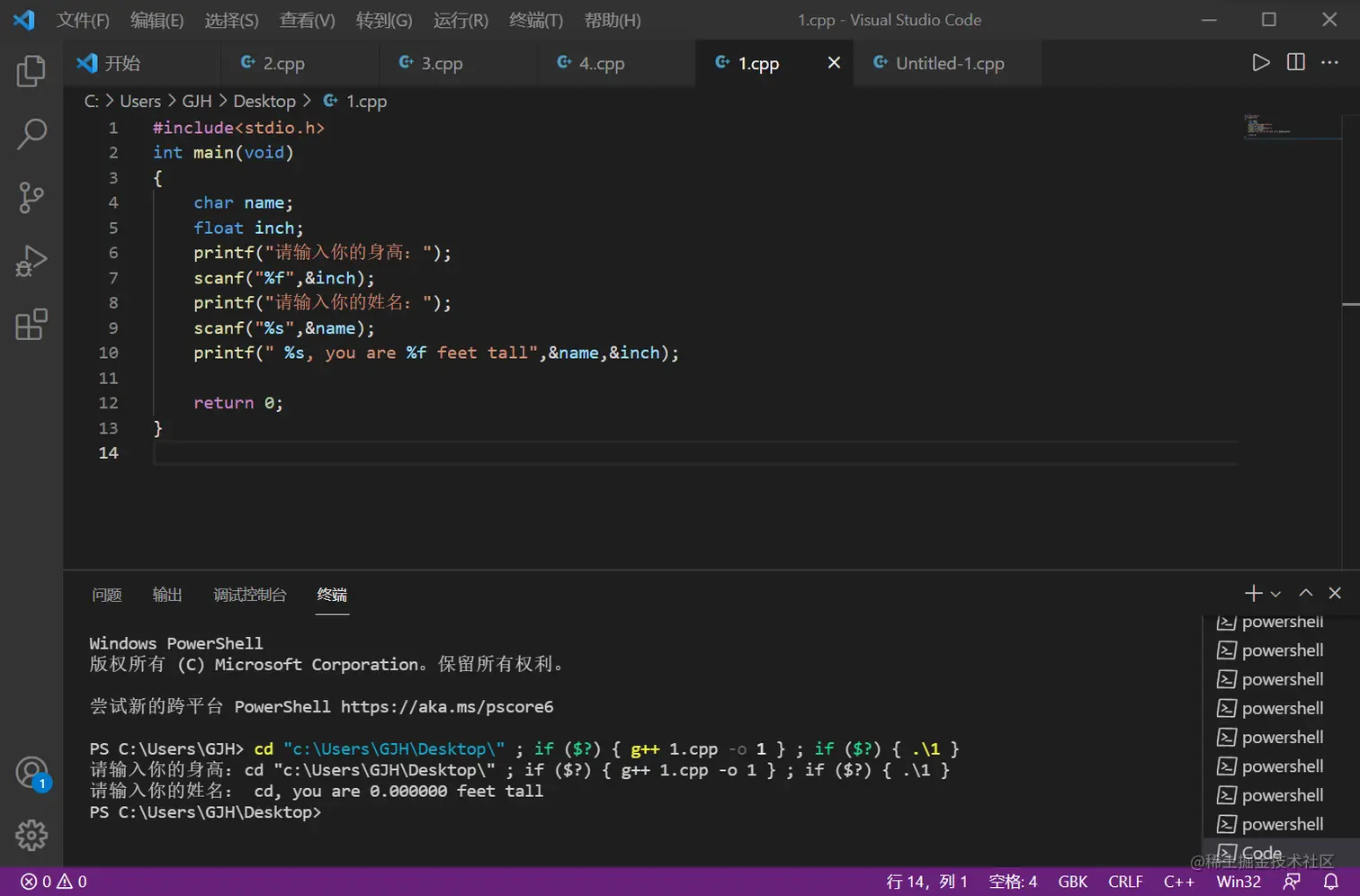Viewport: 1360px width, 896px height.
Task: Create a new terminal with plus icon
Action: 1253,593
